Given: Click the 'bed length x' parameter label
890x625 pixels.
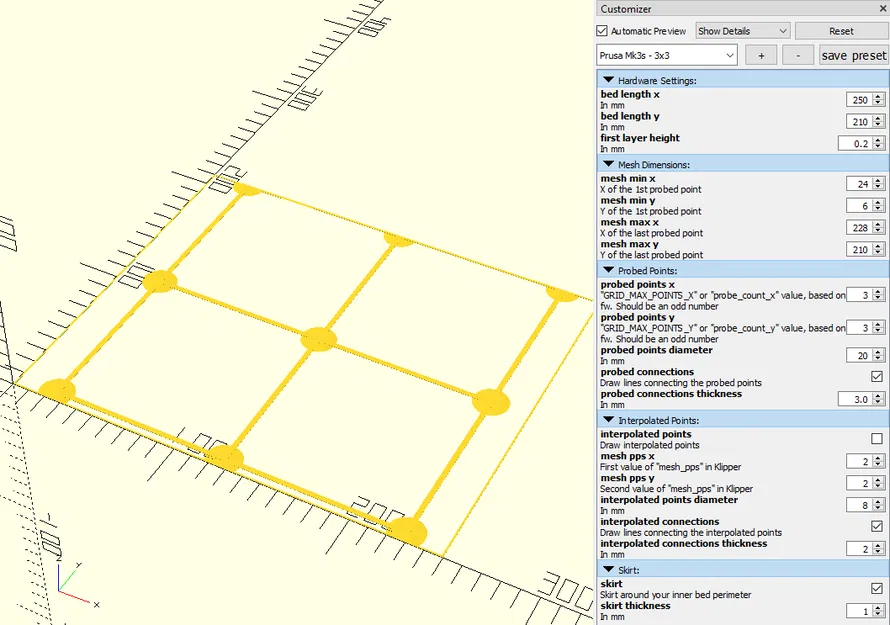Looking at the screenshot, I should click(629, 94).
